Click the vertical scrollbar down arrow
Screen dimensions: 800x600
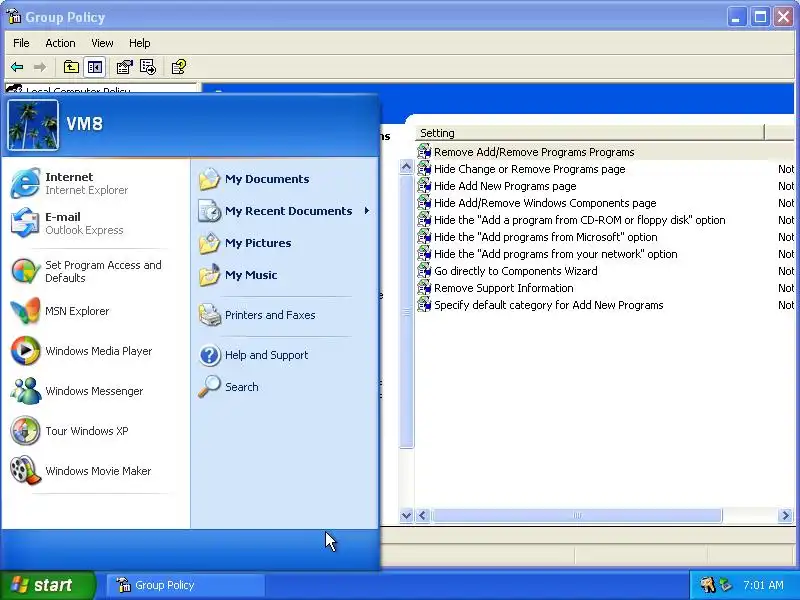coord(406,515)
